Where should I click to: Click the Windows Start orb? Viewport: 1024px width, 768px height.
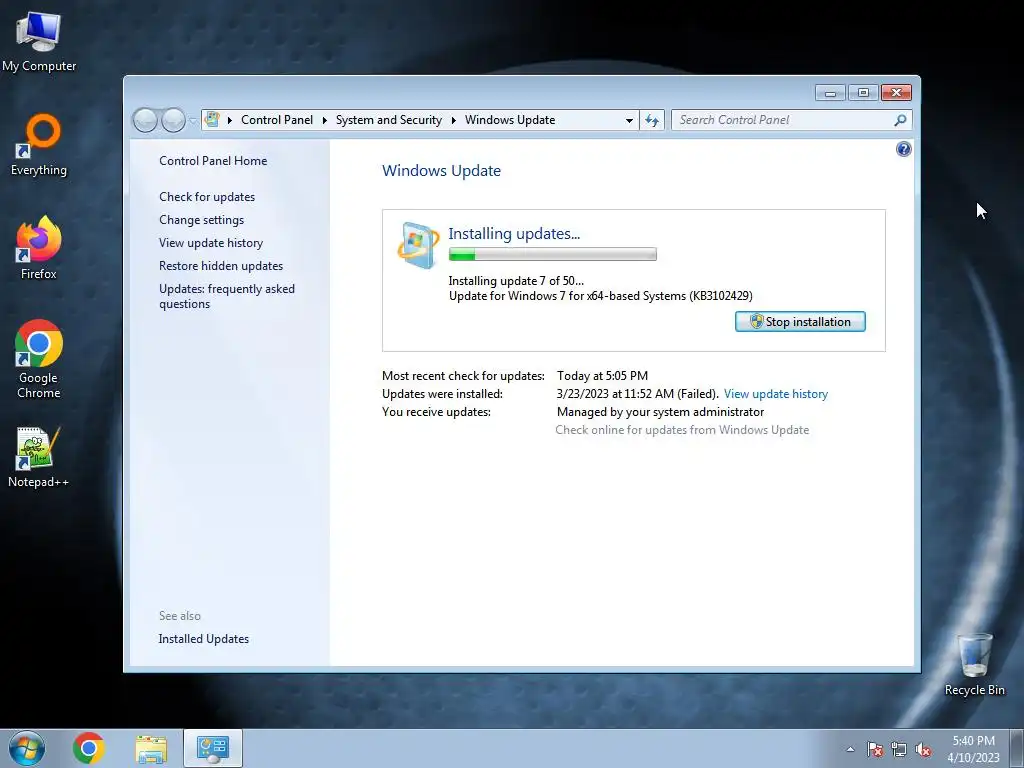click(27, 748)
